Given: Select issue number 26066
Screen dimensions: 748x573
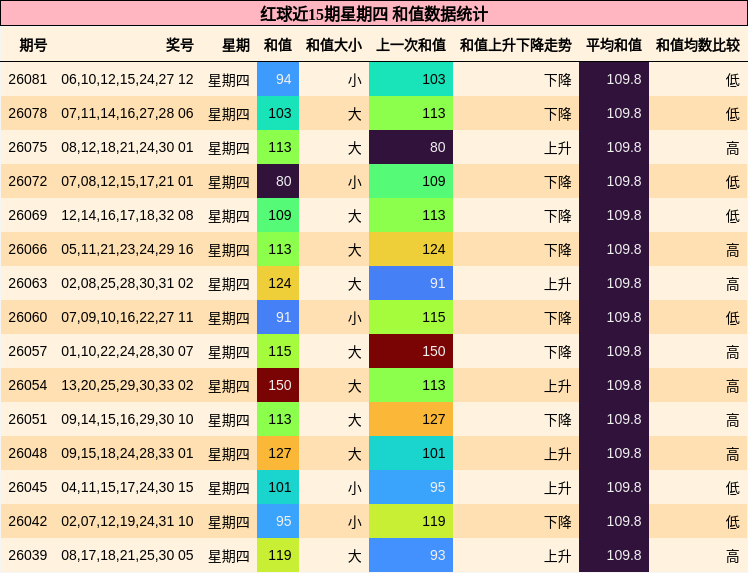Looking at the screenshot, I should pyautogui.click(x=28, y=249).
